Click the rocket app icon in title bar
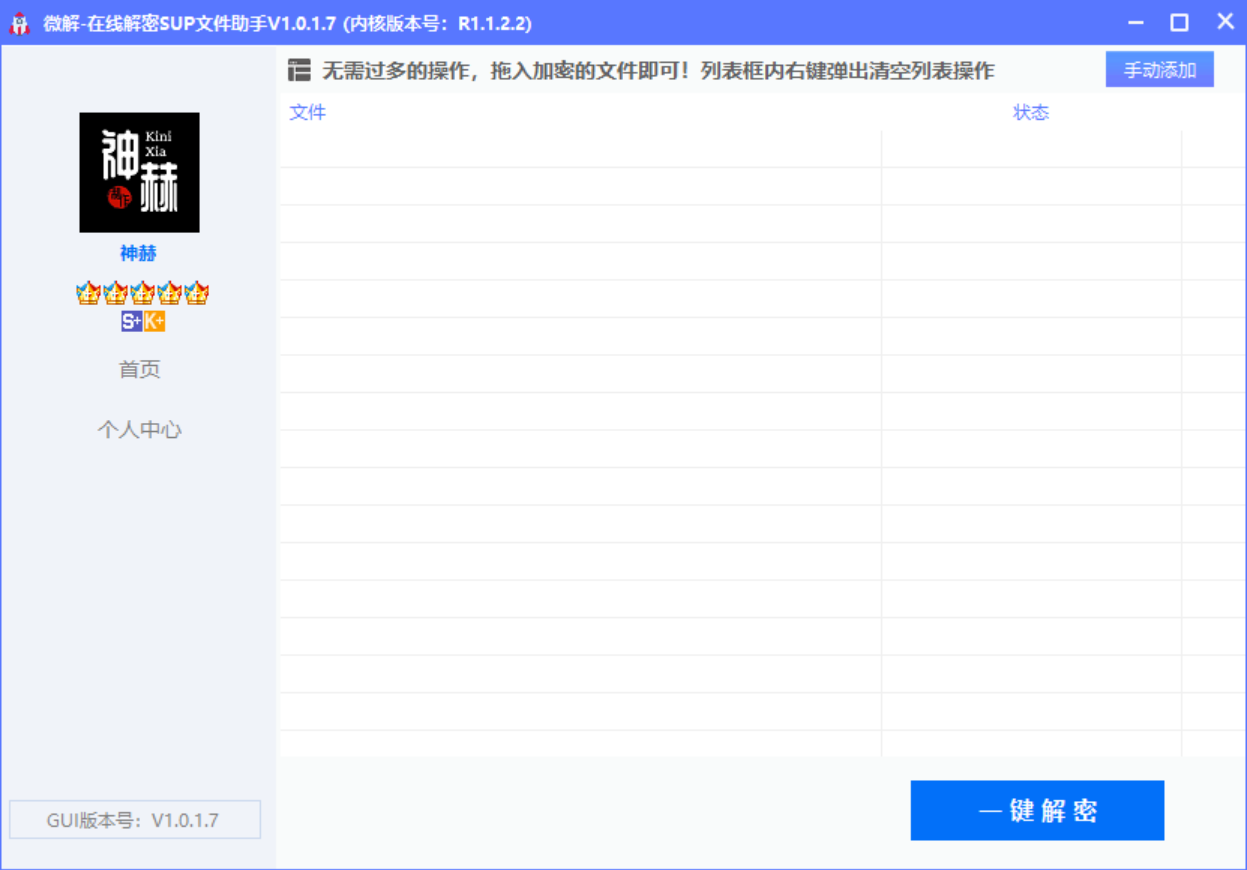This screenshot has height=870, width=1247. click(20, 22)
